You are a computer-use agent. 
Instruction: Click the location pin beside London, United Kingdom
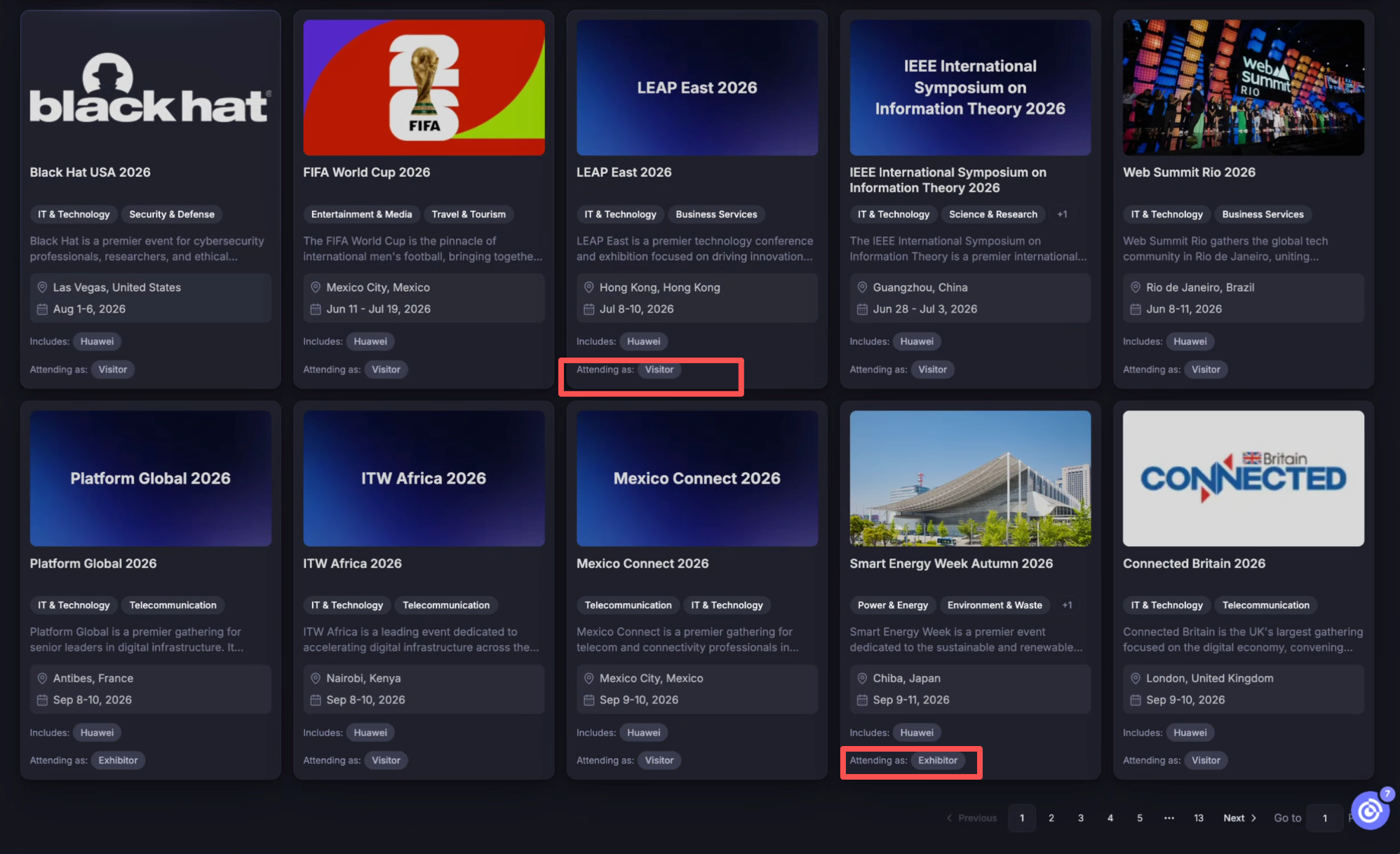point(1136,679)
